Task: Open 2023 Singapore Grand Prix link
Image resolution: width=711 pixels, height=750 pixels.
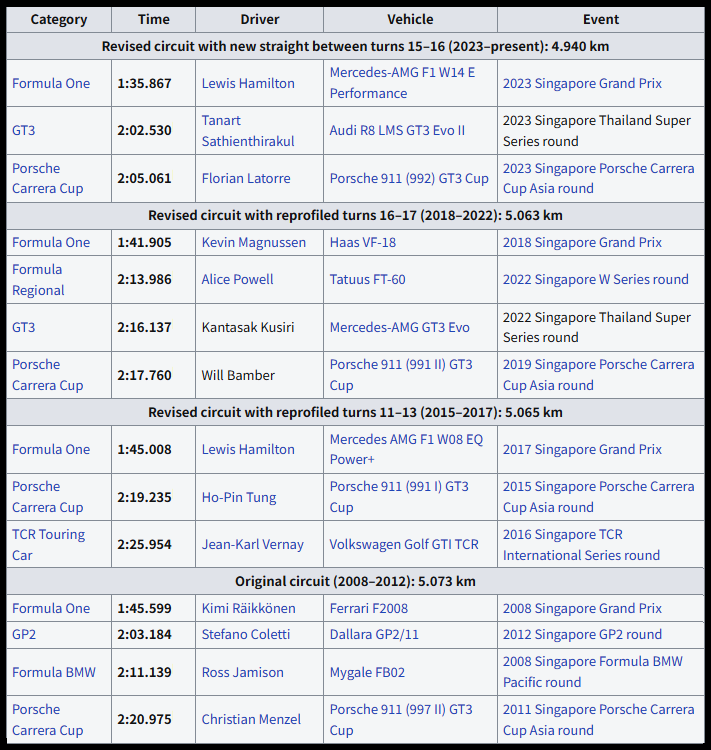Action: 582,83
